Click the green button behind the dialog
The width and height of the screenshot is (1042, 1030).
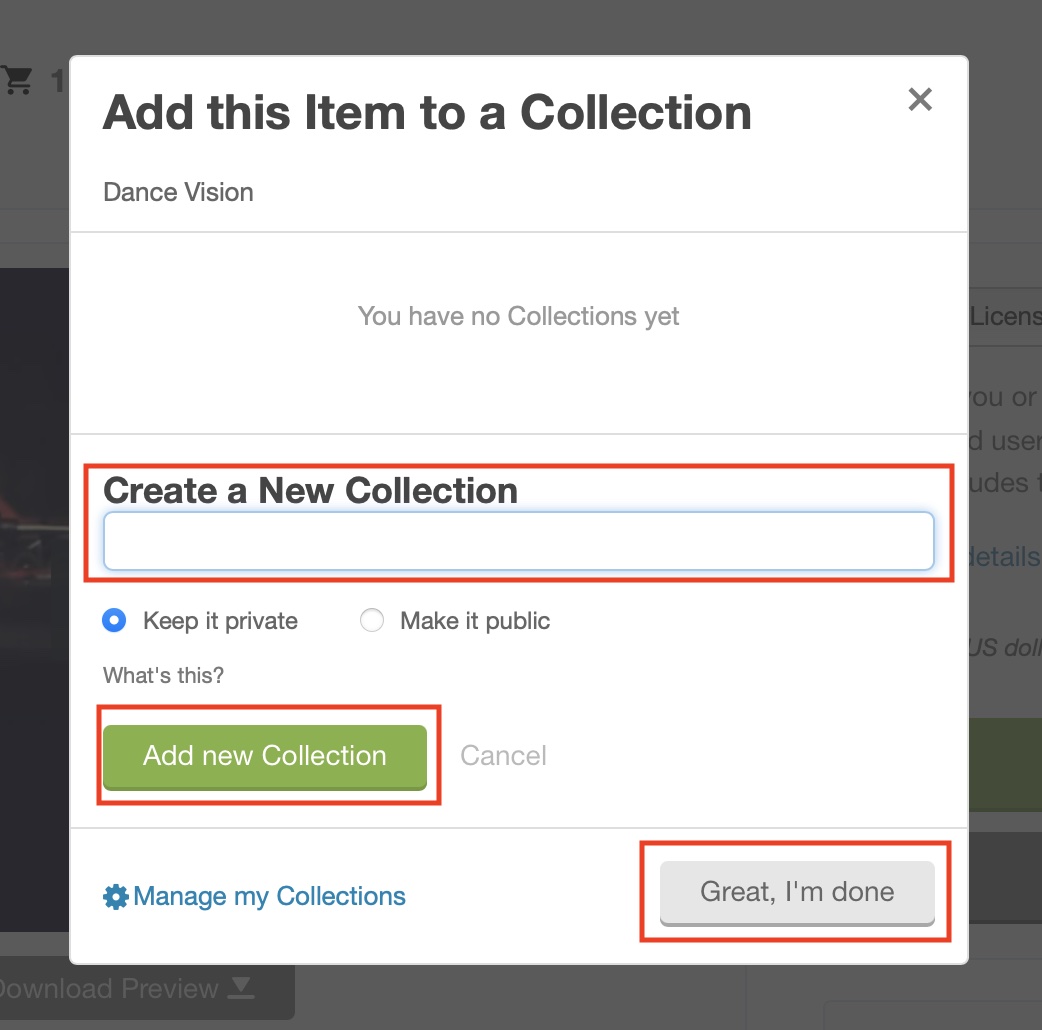1005,763
